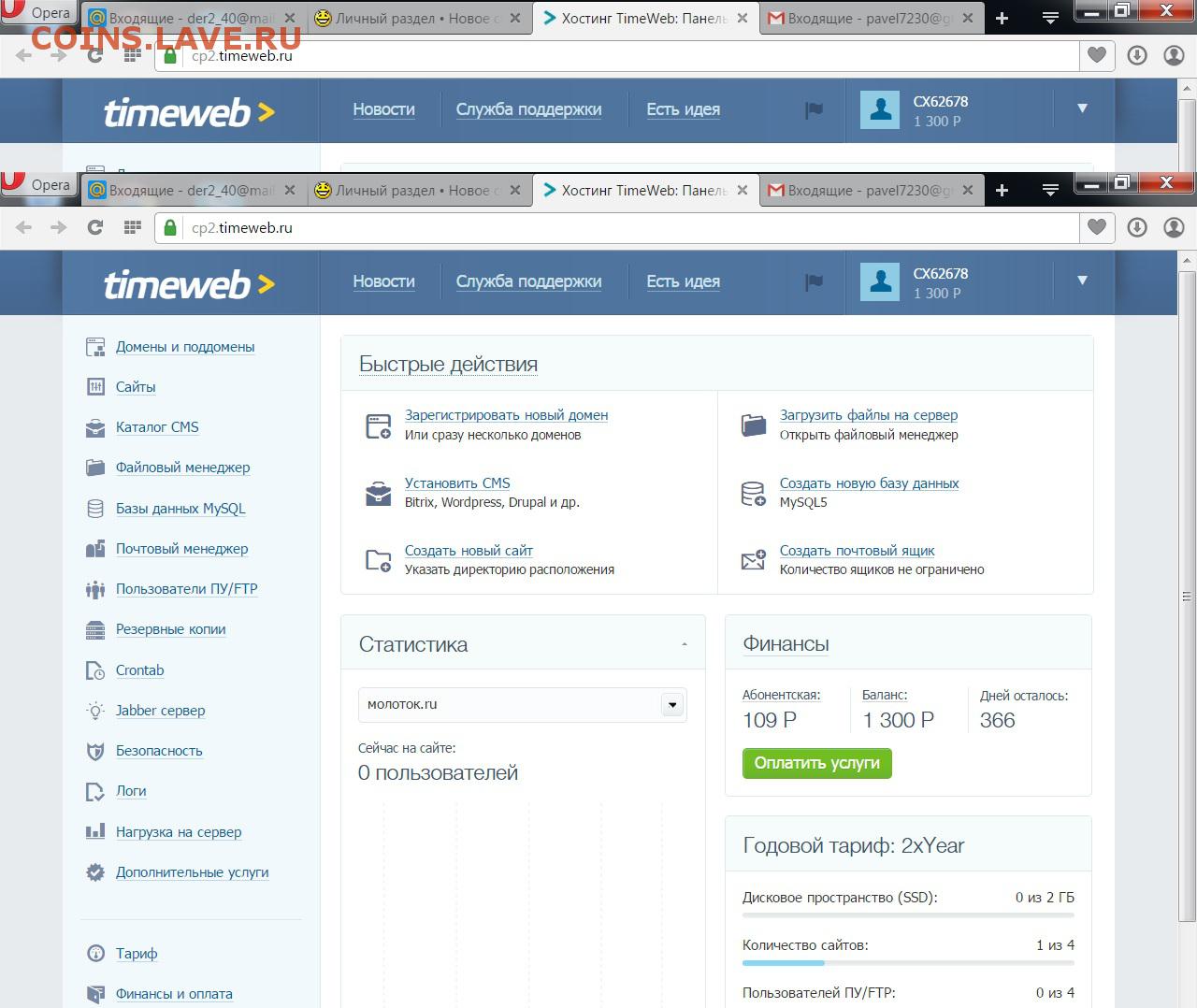Screen dimensions: 1197x1008
Task: Open the Opera menu in lower window
Action: 37,184
